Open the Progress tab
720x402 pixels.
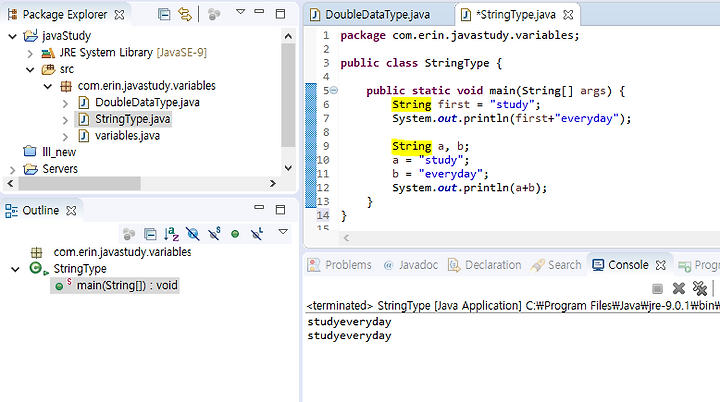click(x=699, y=265)
